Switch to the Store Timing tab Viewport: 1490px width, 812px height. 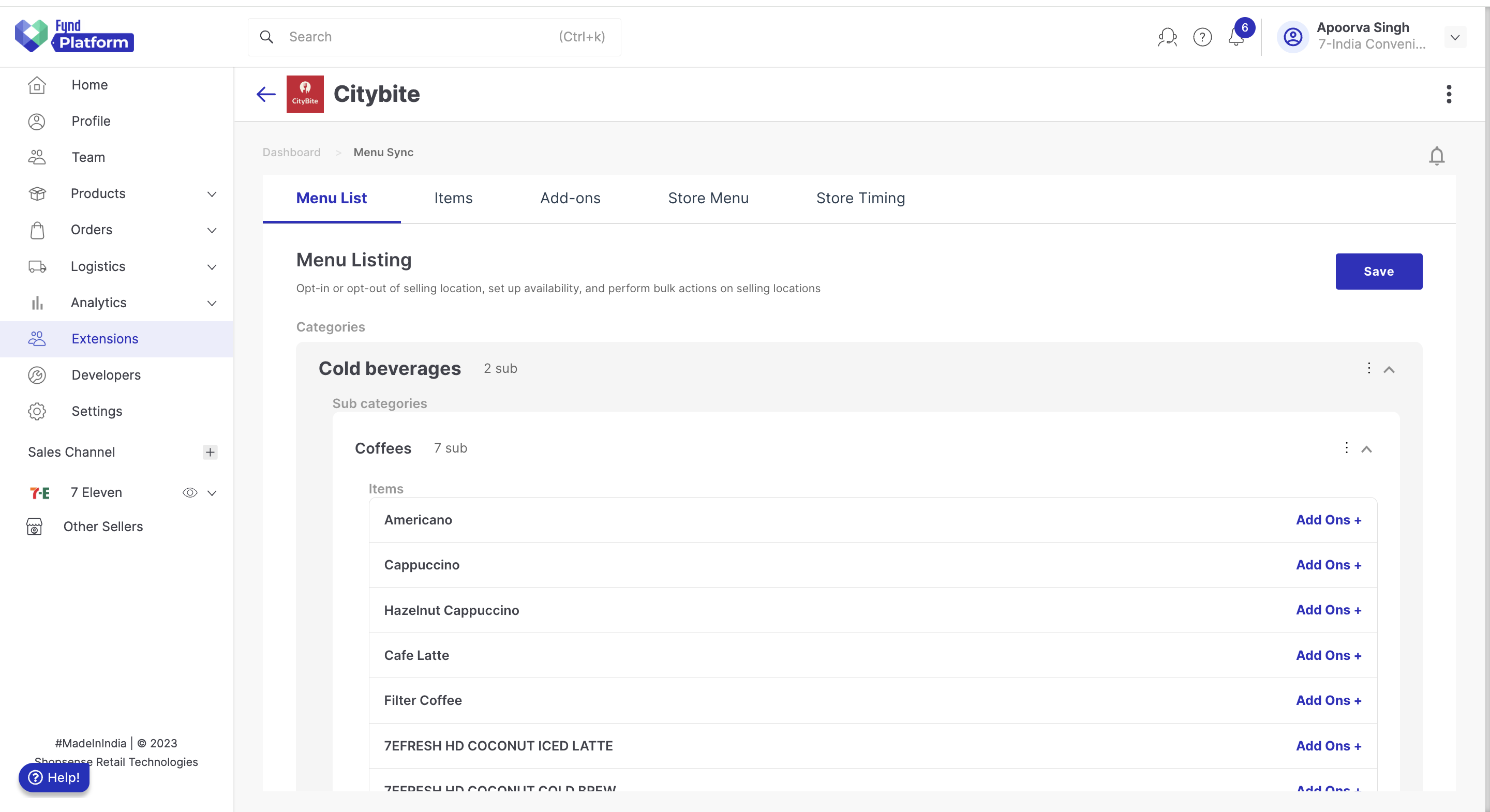pyautogui.click(x=860, y=199)
